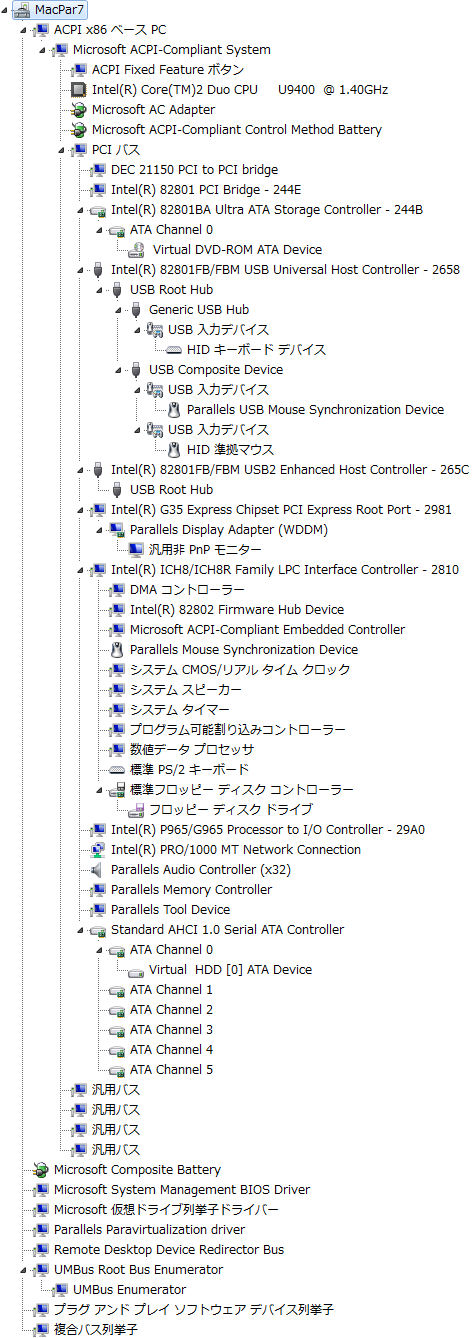Select the Parallels Paravirtualization driver entry
Screen dimensions: 474x1338
click(149, 1230)
